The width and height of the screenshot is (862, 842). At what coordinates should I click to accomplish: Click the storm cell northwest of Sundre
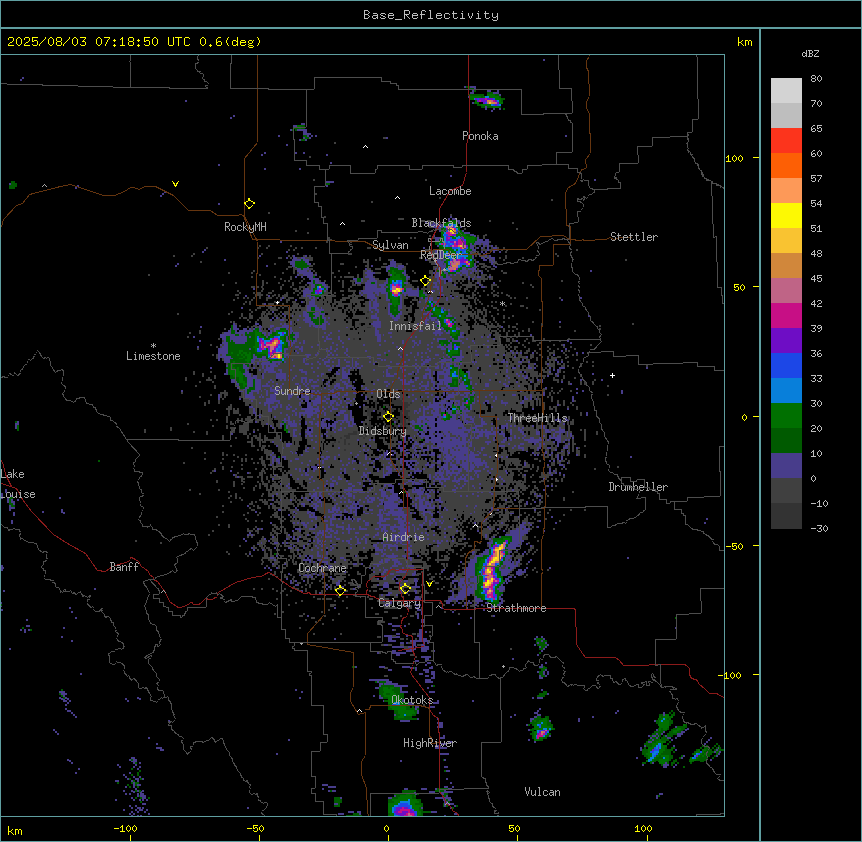271,346
